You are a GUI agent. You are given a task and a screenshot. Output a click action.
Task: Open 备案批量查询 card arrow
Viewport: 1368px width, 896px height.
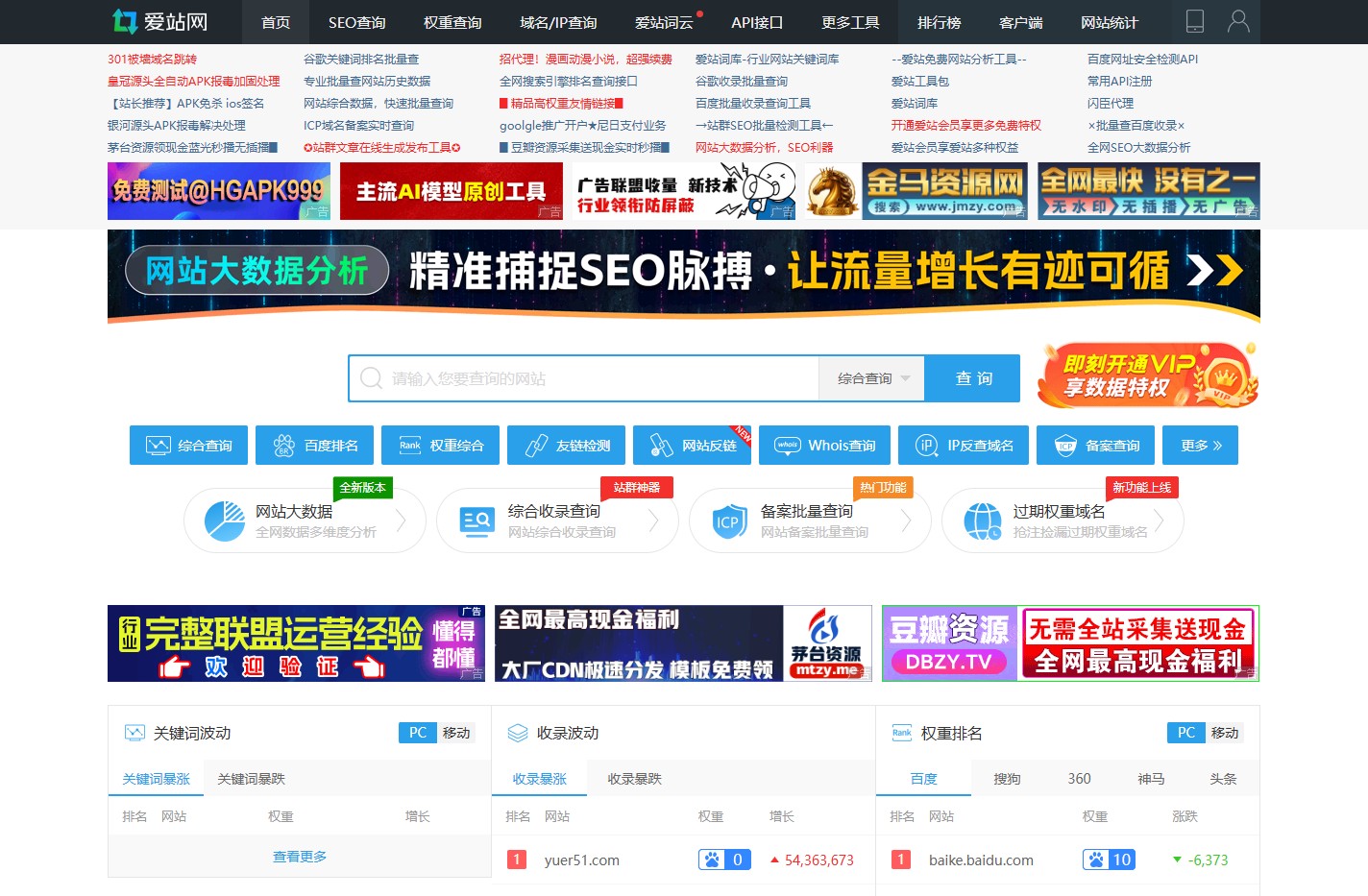(x=906, y=521)
